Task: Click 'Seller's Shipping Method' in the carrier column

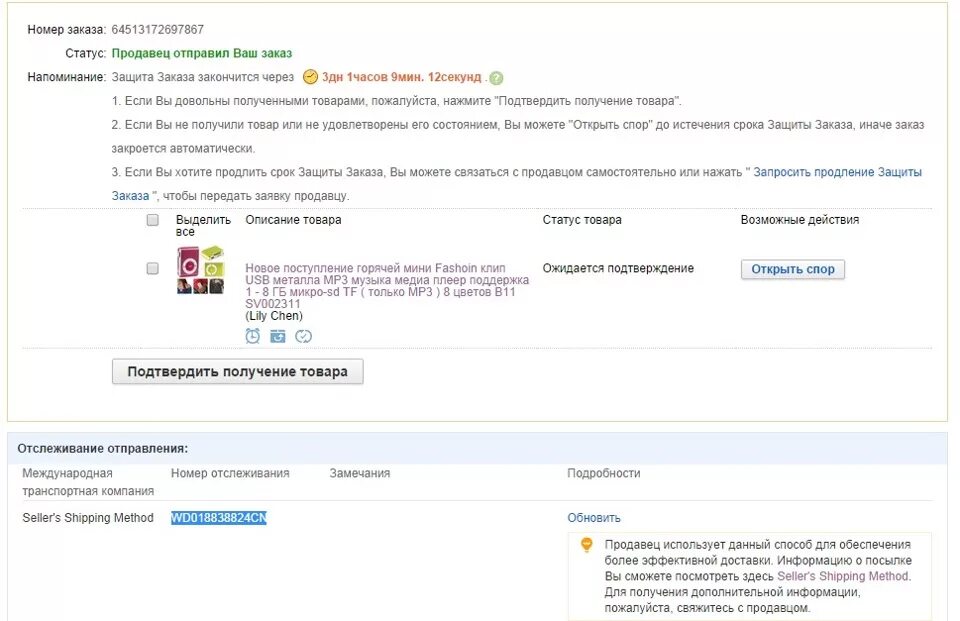Action: point(88,518)
